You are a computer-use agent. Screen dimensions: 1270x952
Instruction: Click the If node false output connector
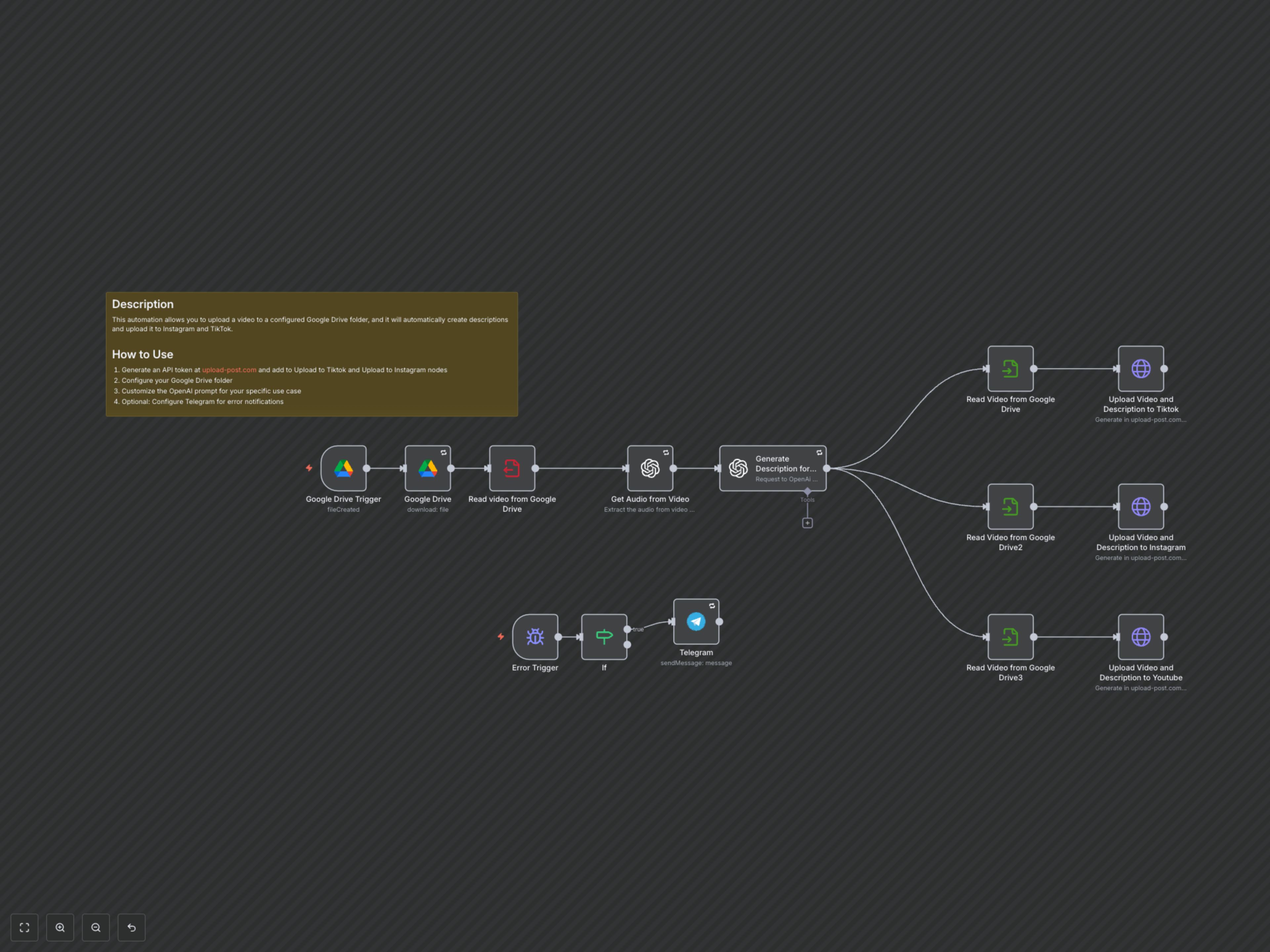(x=627, y=645)
